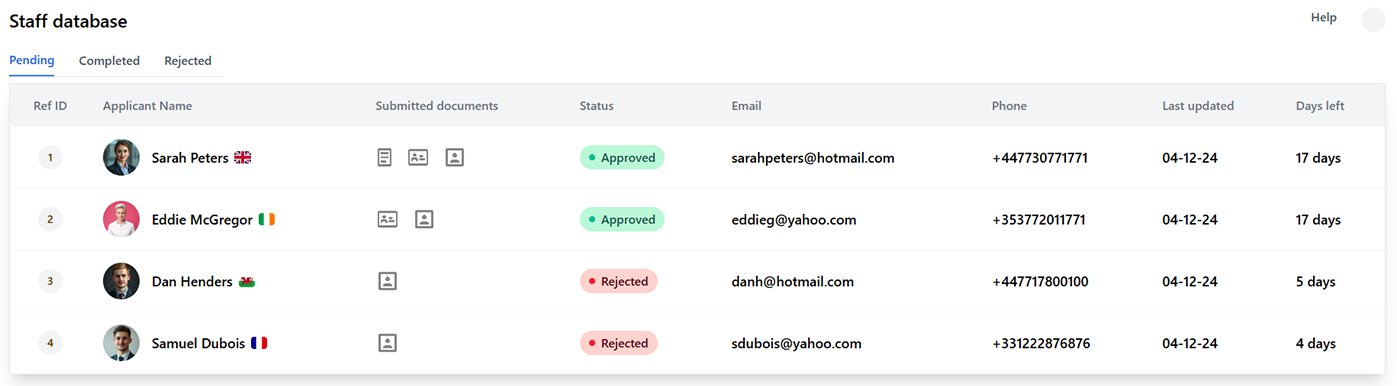Click the user profile circle next to Help
Viewport: 1397px width, 386px height.
tap(1373, 20)
